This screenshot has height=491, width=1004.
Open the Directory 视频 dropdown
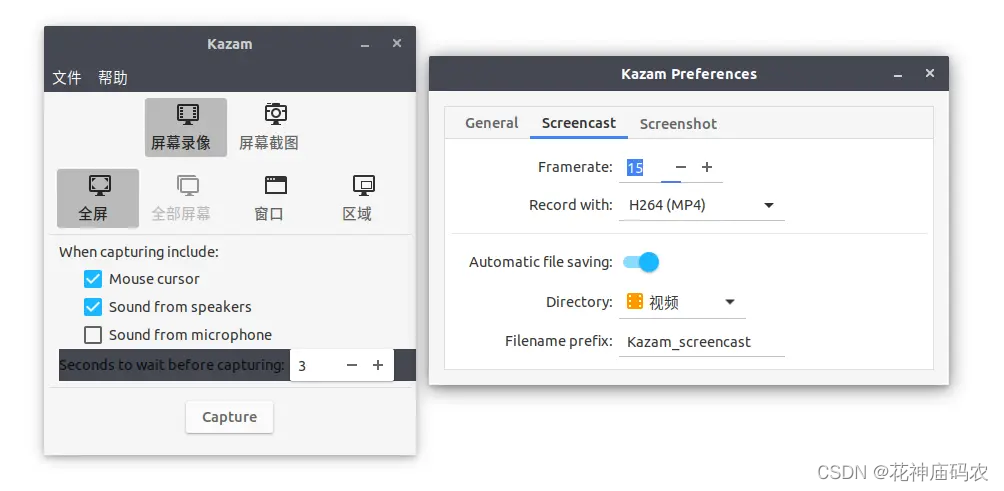click(x=682, y=302)
